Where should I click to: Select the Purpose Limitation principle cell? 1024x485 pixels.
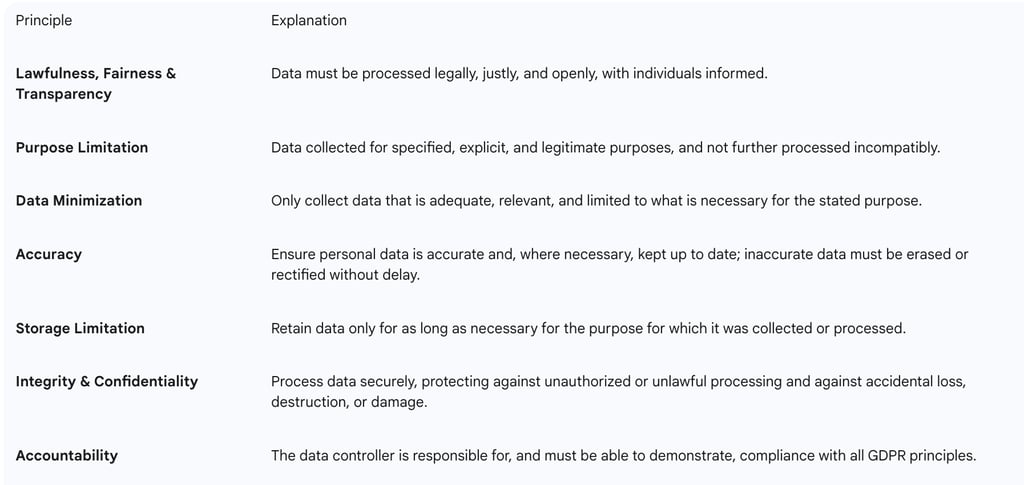pyautogui.click(x=82, y=148)
